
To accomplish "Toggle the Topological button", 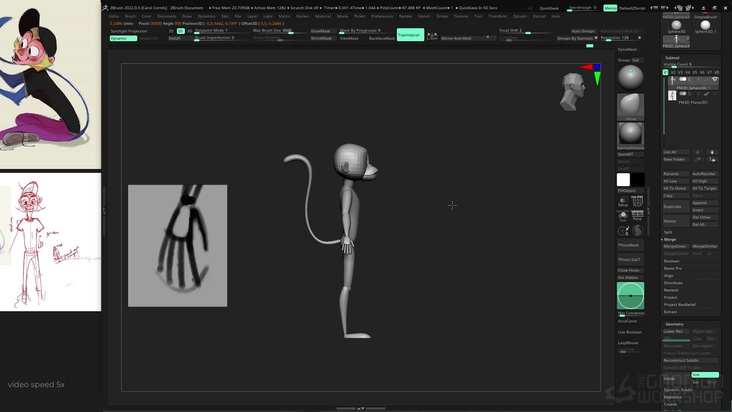I will point(410,35).
